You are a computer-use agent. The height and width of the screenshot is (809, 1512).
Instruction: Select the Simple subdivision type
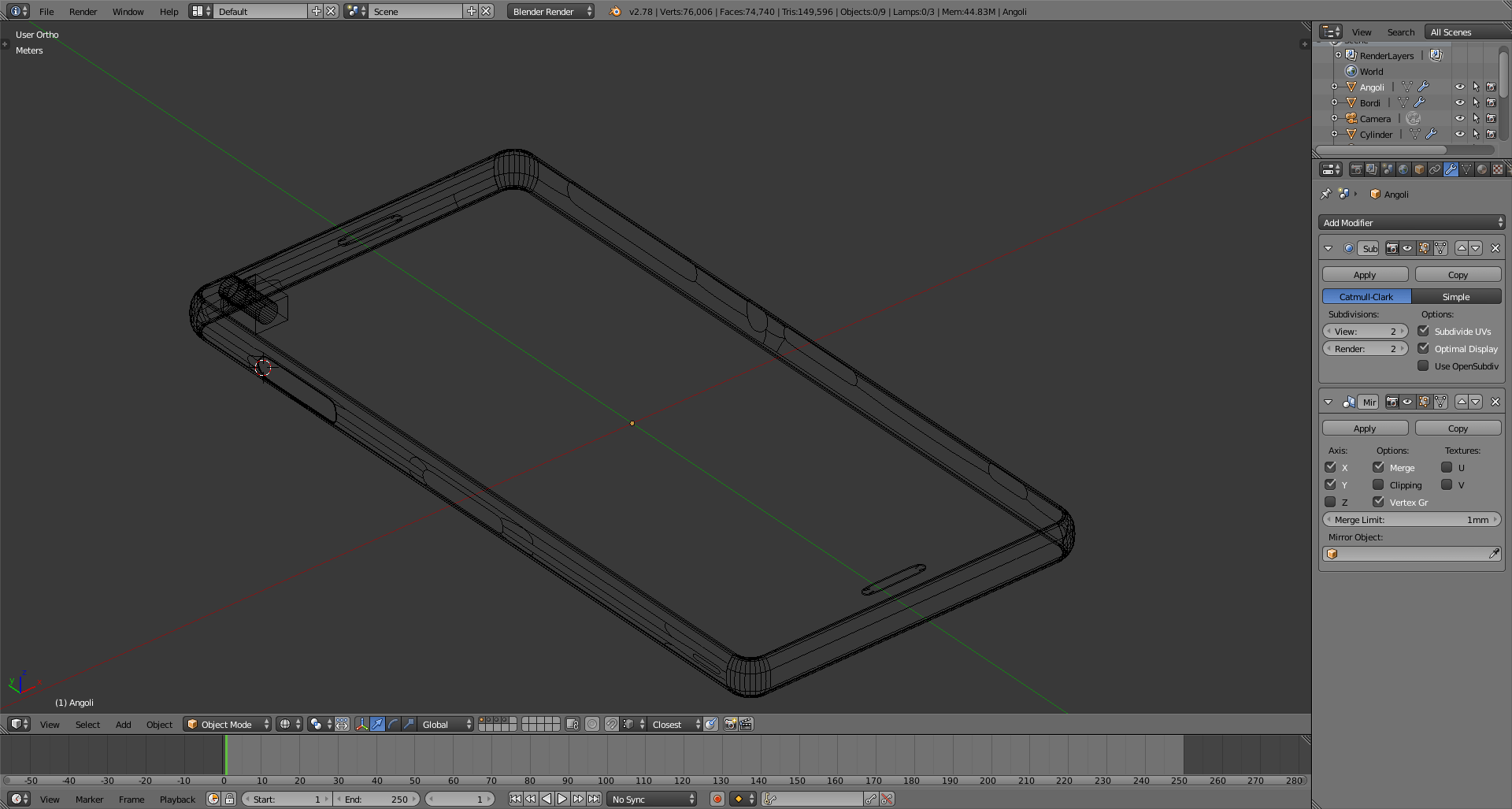click(x=1456, y=296)
